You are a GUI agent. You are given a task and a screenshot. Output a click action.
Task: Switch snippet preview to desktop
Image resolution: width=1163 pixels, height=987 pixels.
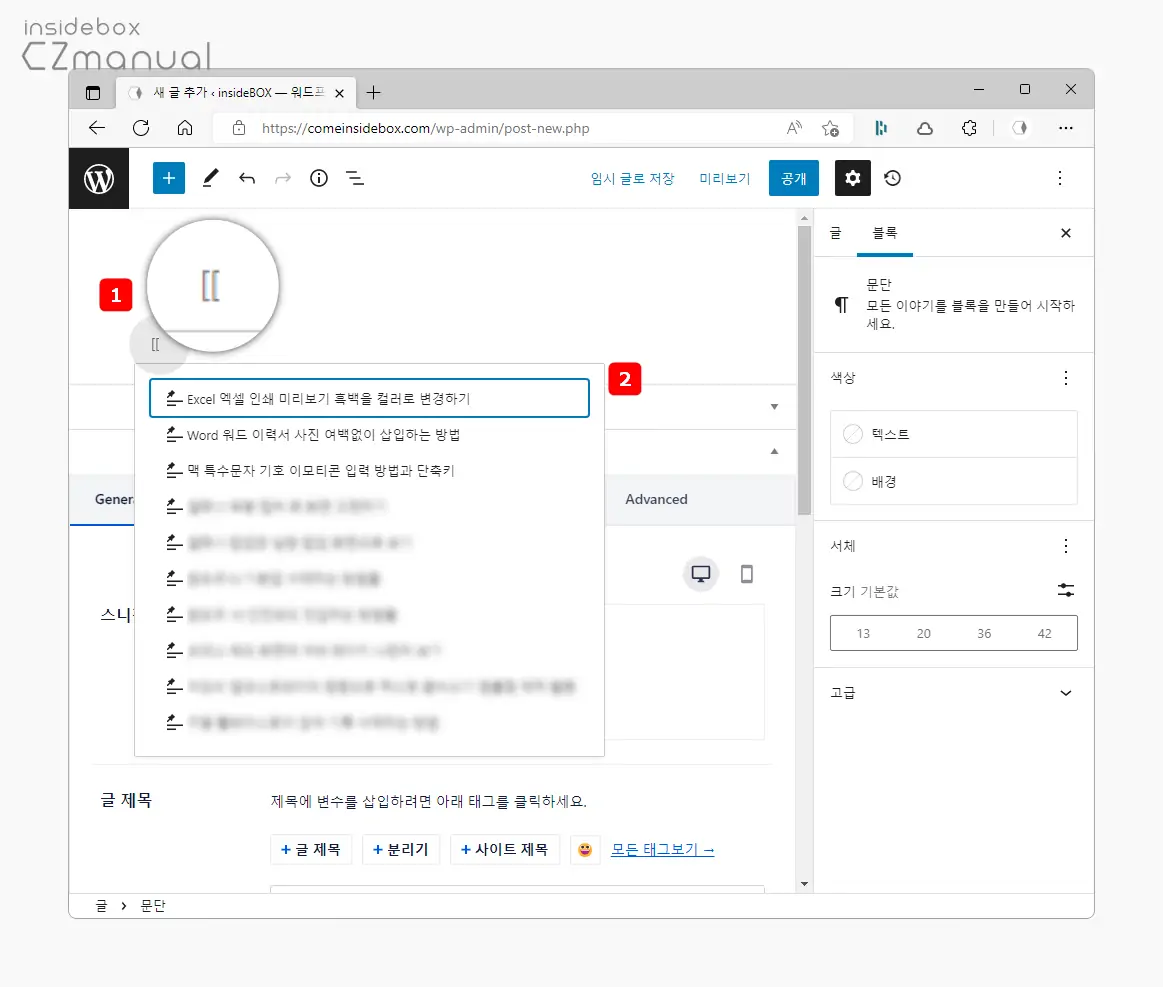pos(701,574)
